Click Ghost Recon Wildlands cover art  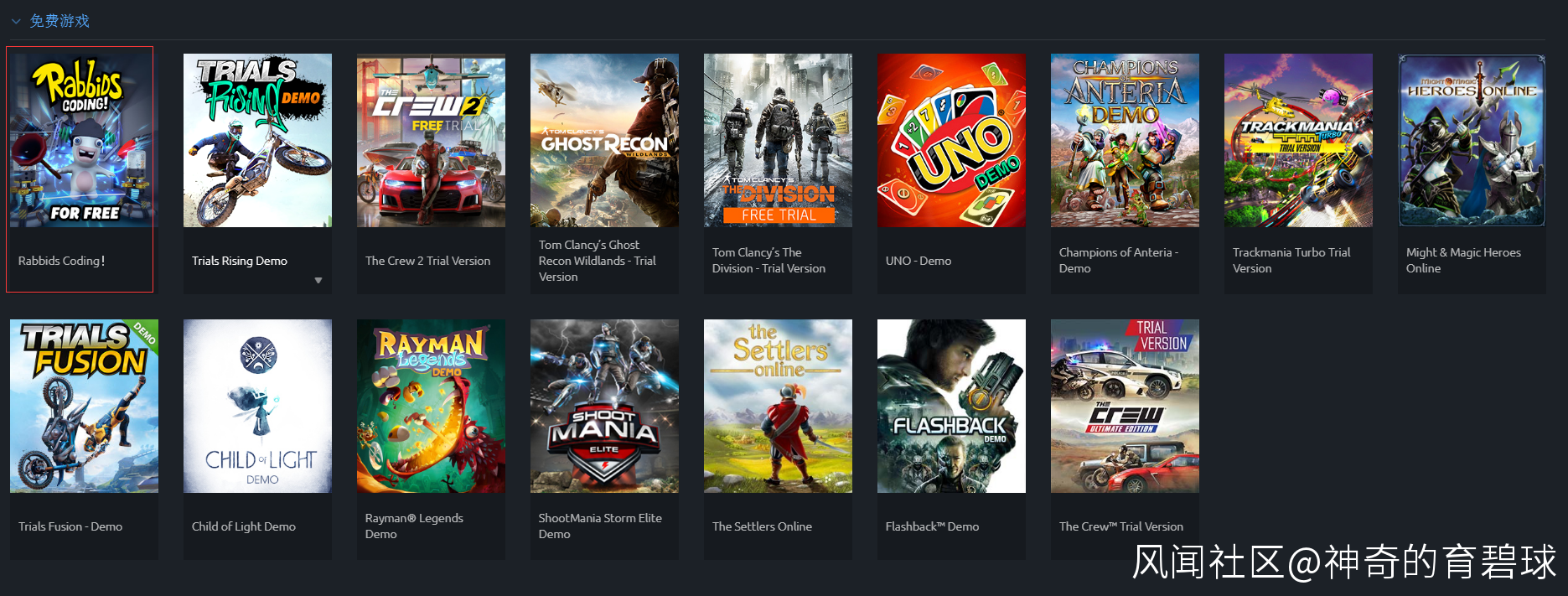[x=604, y=141]
